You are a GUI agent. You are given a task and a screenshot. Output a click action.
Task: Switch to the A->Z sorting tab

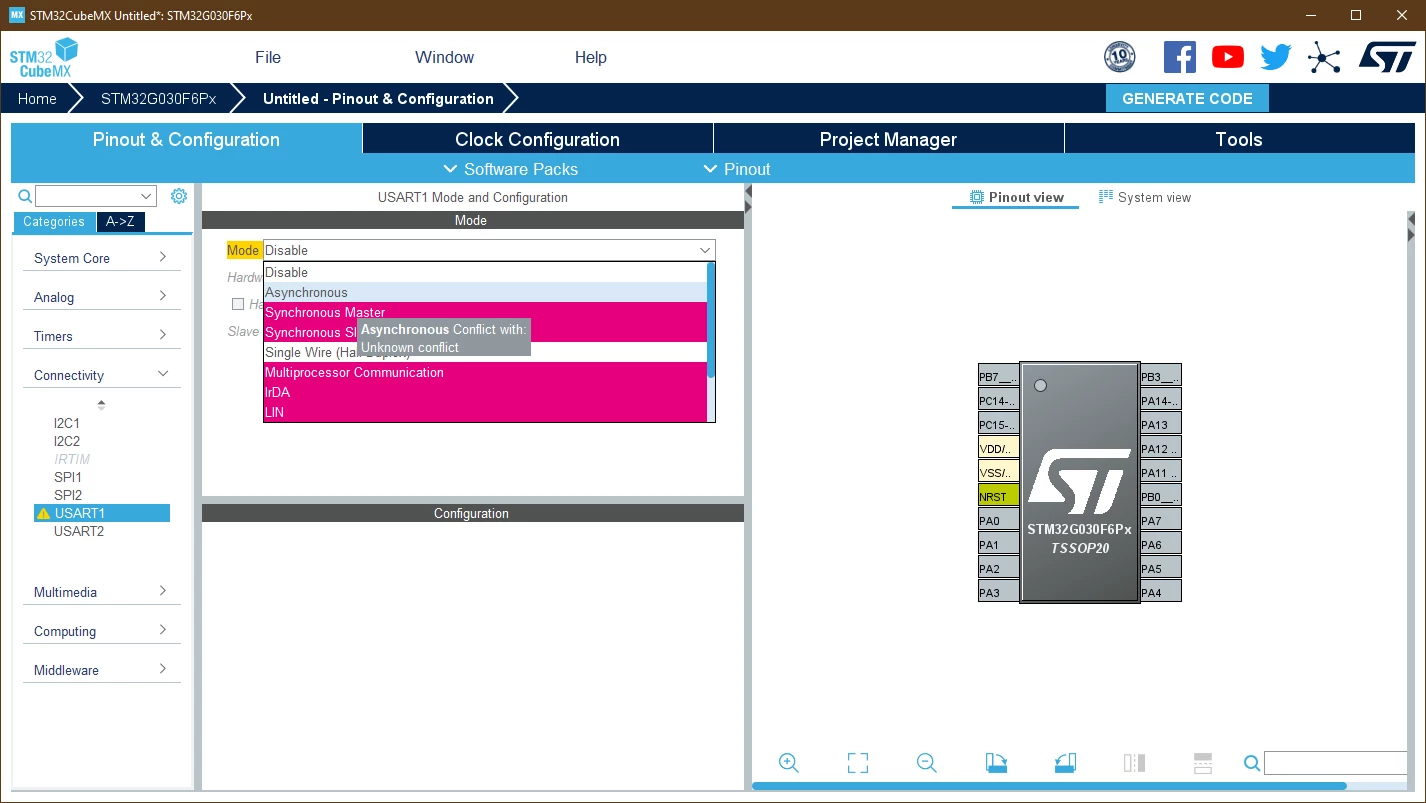point(121,222)
